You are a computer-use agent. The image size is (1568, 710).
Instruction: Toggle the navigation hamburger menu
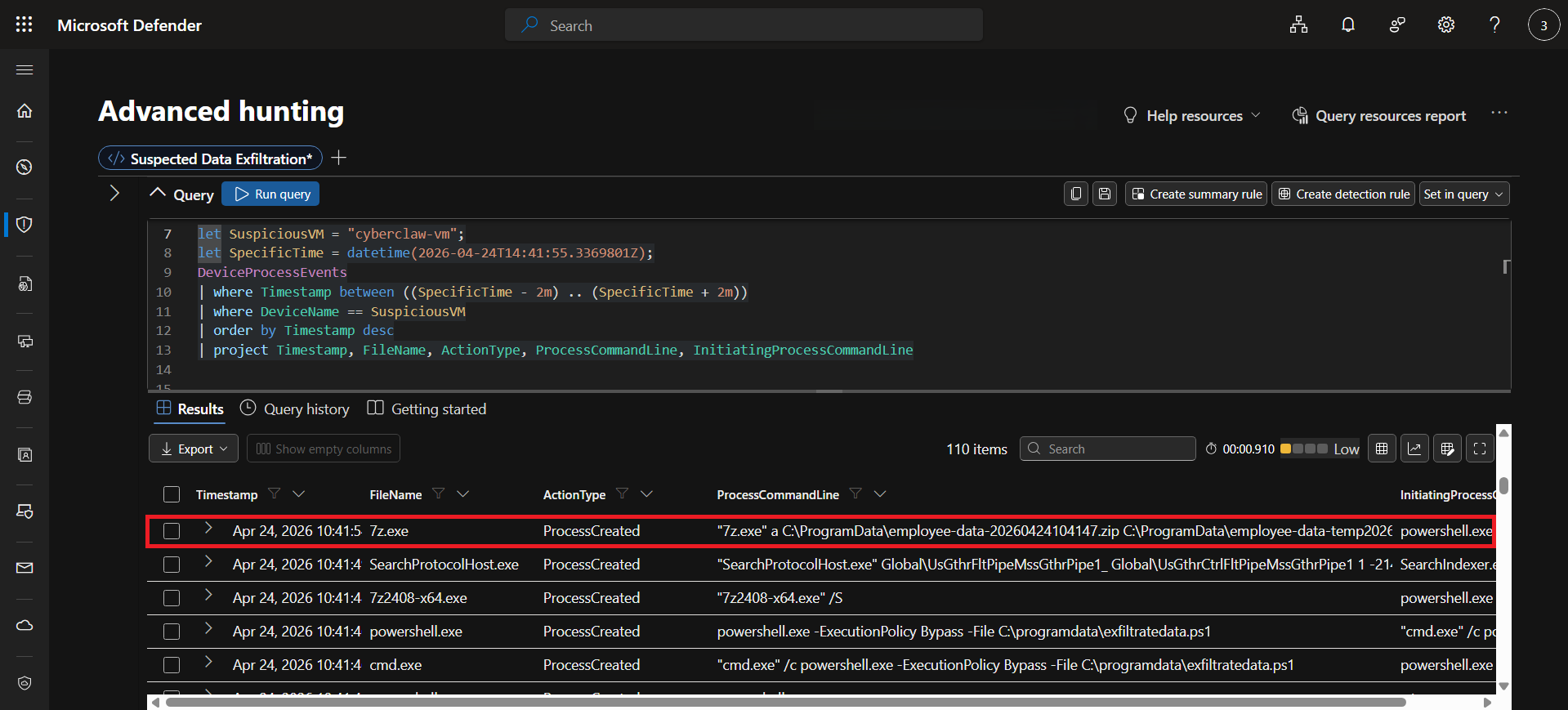(25, 70)
